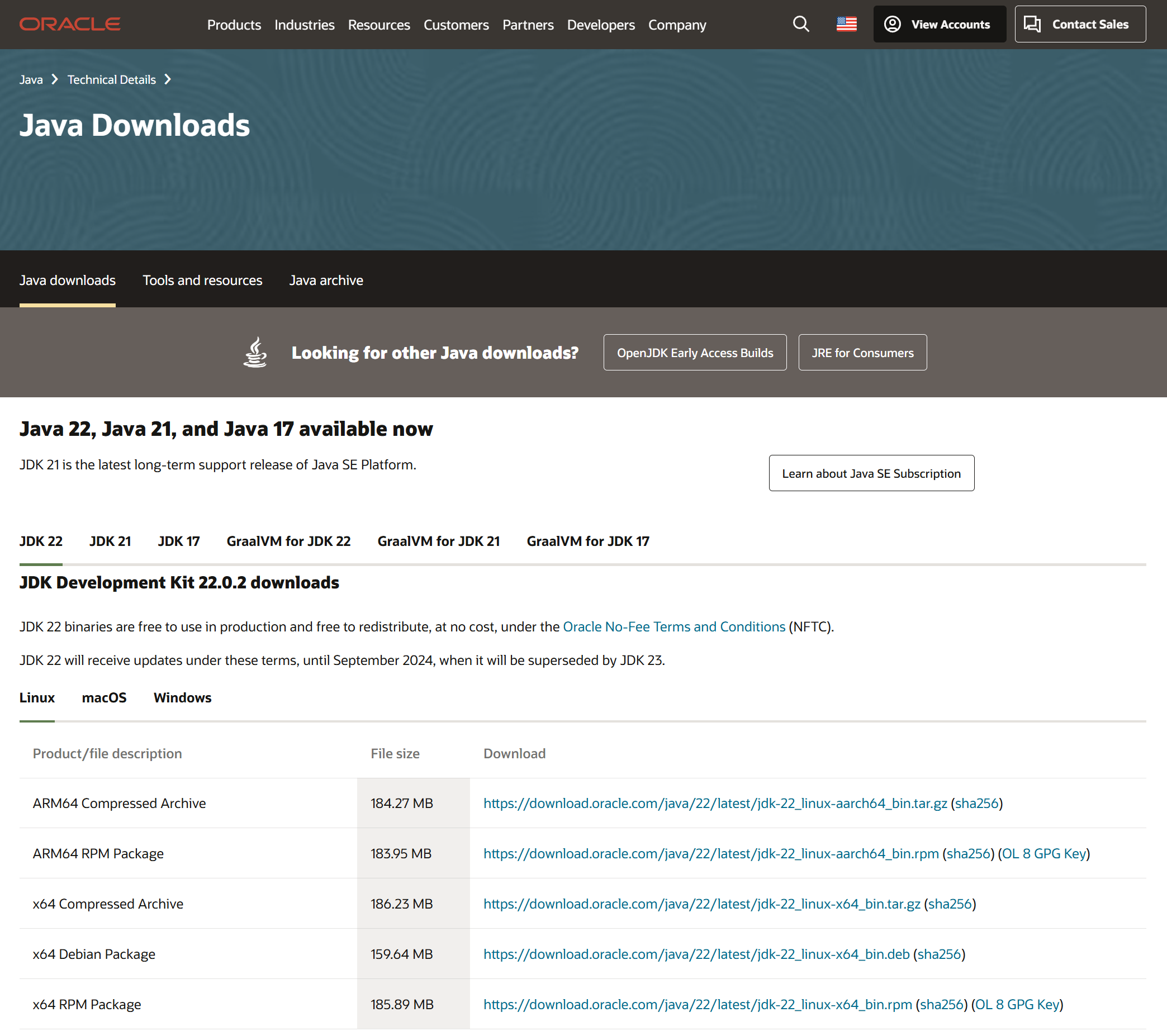Screen dimensions: 1167x1036
Task: Click OpenJDK Early Access Builds button
Action: pos(694,352)
